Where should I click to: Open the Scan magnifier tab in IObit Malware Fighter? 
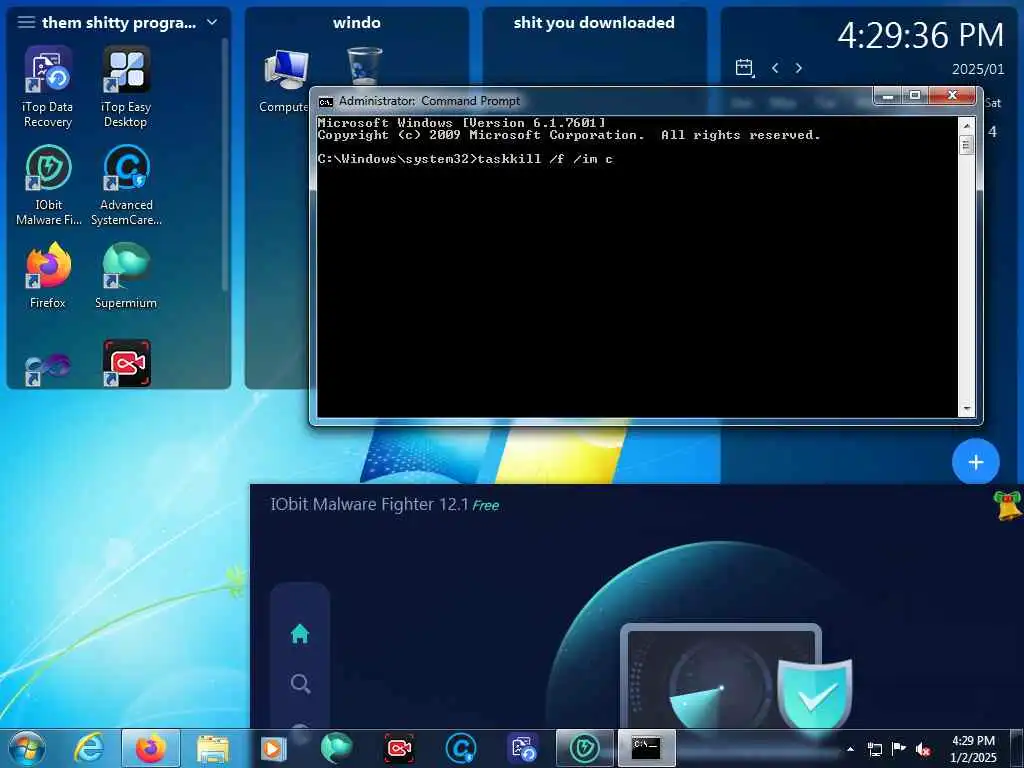[300, 684]
